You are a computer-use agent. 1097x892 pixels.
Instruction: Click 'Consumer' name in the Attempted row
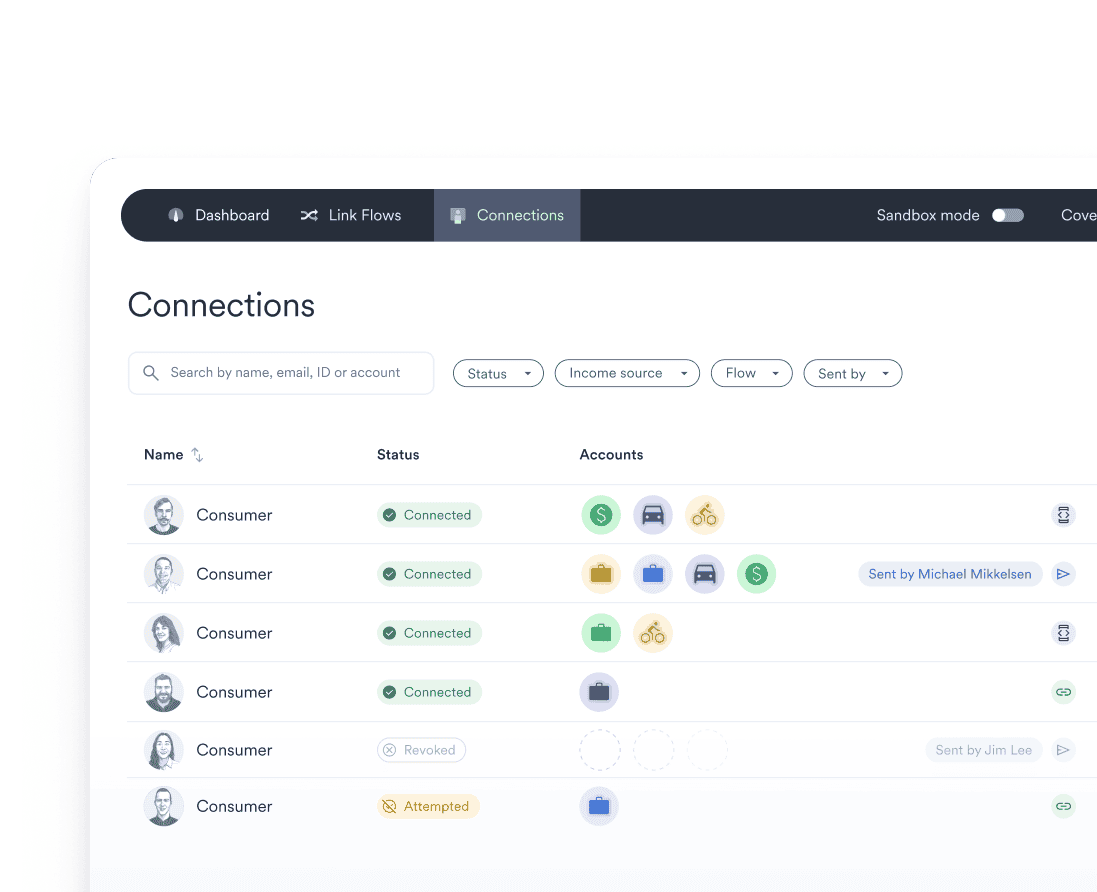234,806
